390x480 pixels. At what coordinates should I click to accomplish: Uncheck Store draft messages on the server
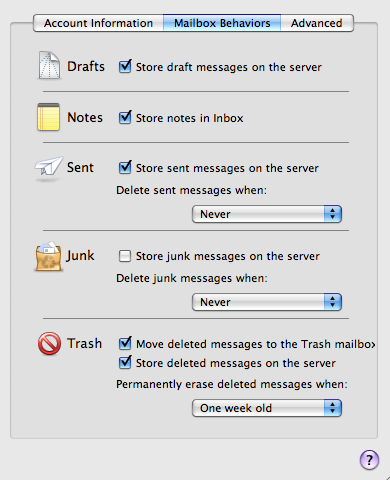pos(125,66)
